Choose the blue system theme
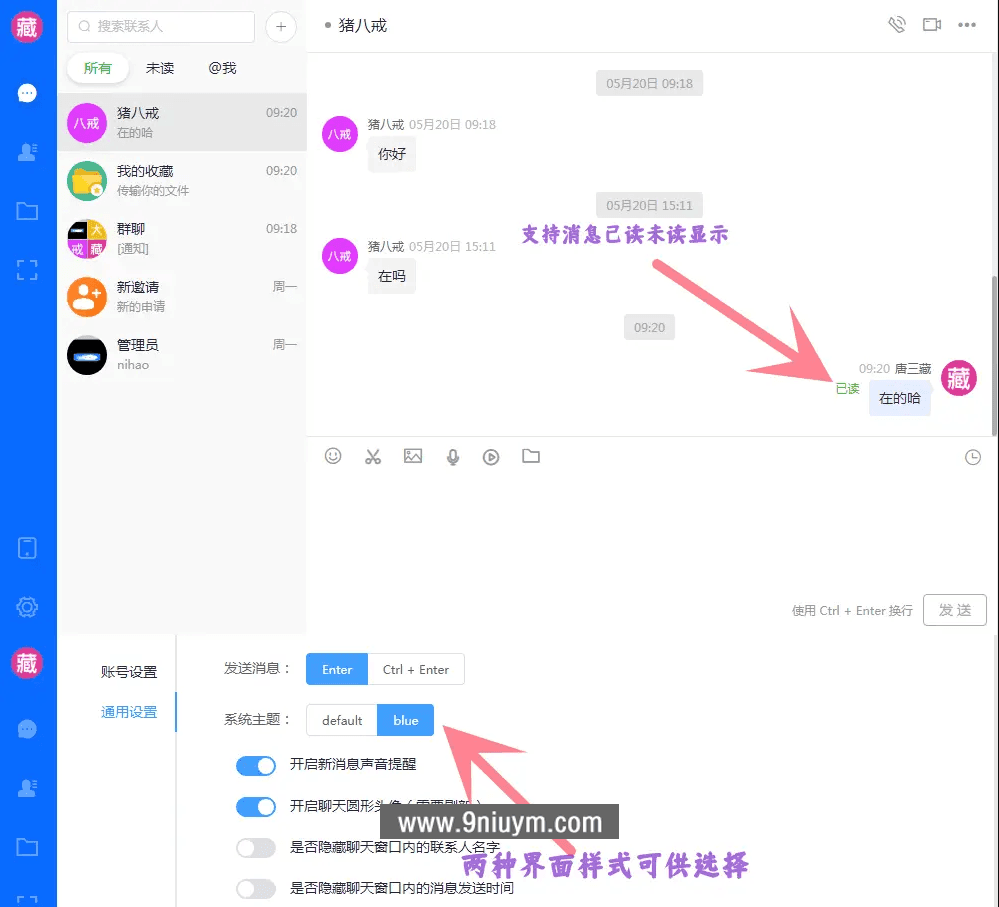This screenshot has width=999, height=907. click(x=405, y=720)
